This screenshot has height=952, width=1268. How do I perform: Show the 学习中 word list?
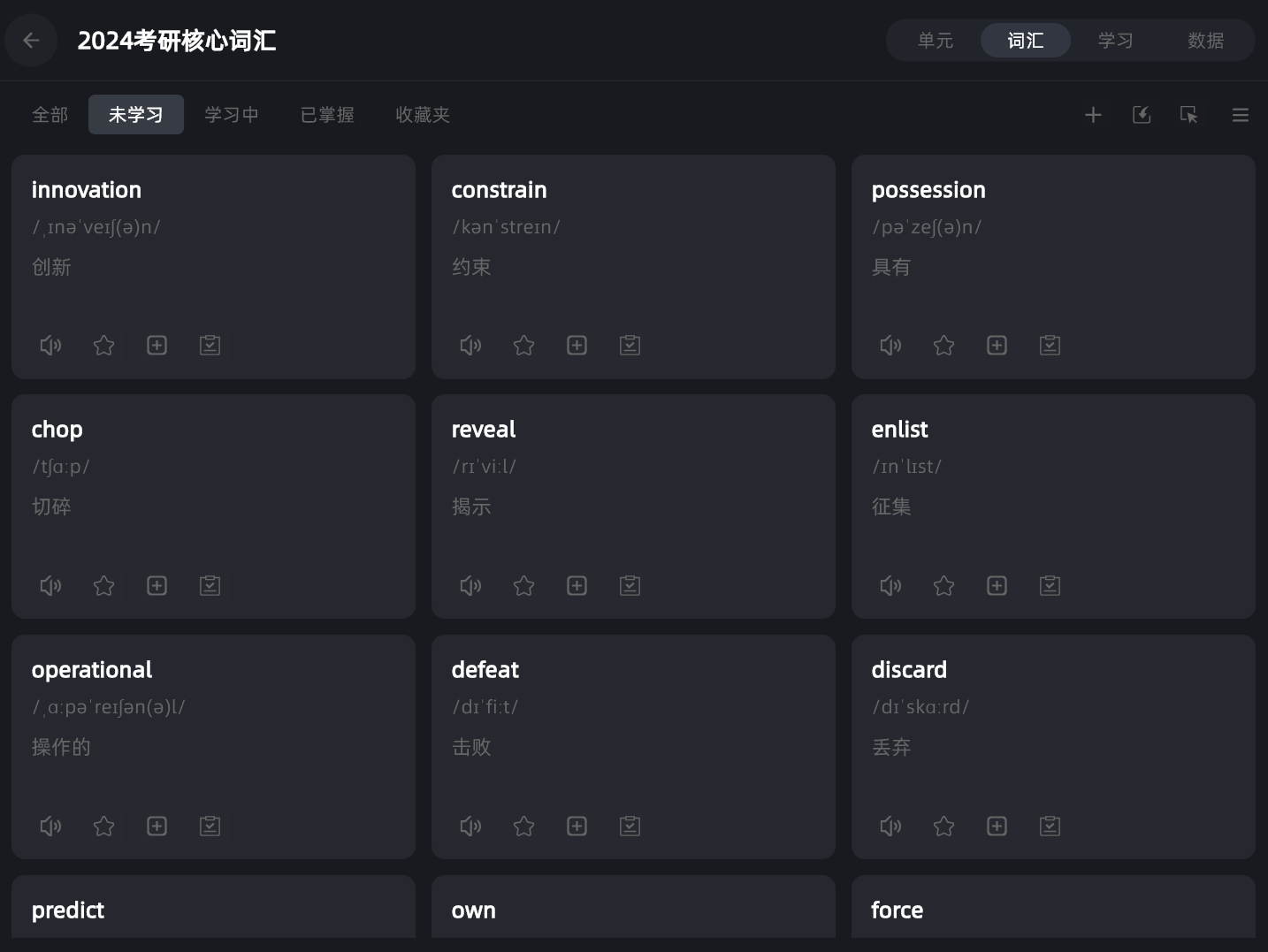pyautogui.click(x=232, y=115)
